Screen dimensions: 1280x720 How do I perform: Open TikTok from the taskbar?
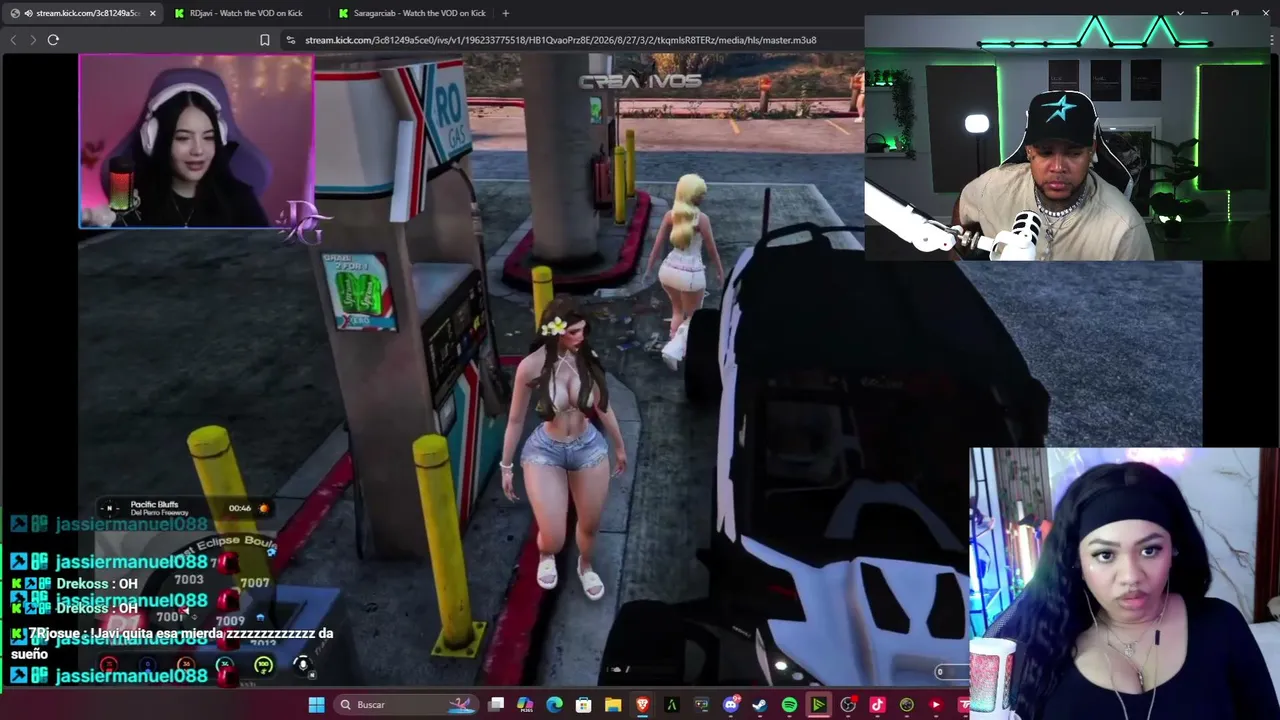877,705
